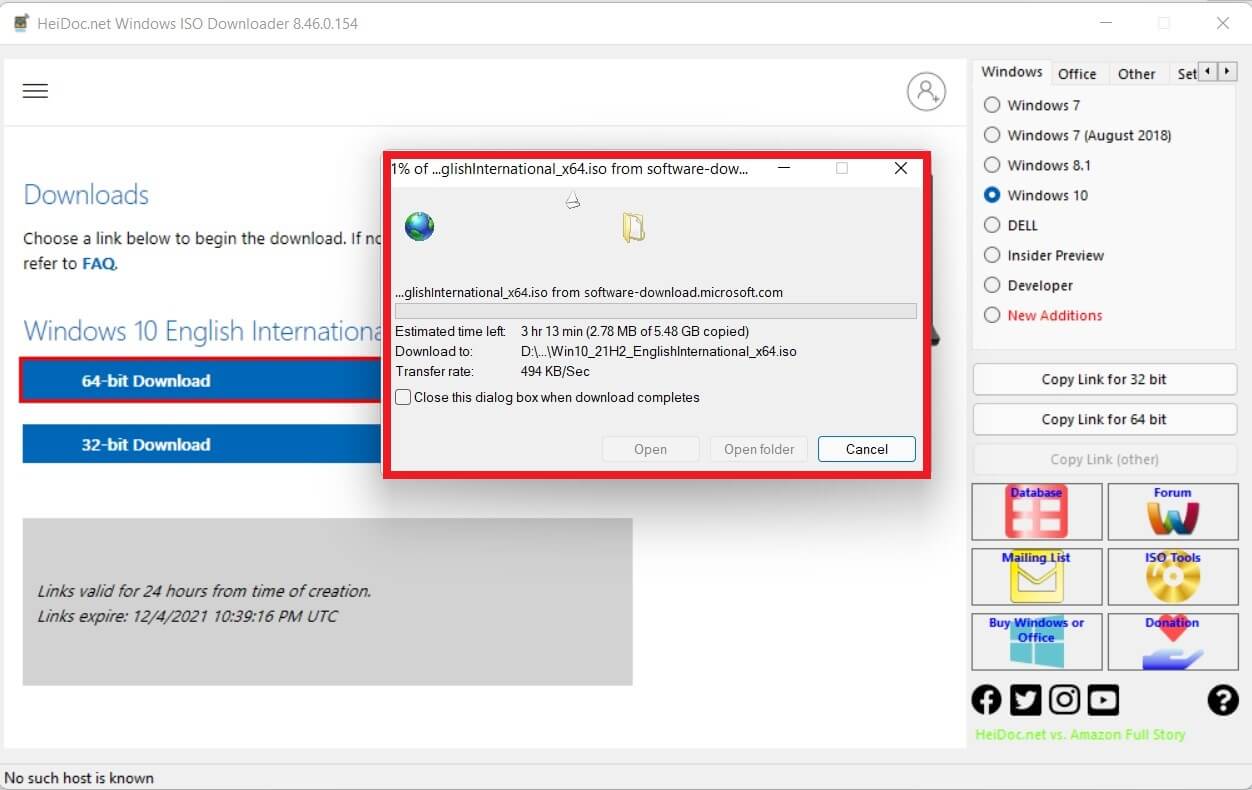Open help via question mark icon
Image resolution: width=1252 pixels, height=790 pixels.
(1222, 700)
